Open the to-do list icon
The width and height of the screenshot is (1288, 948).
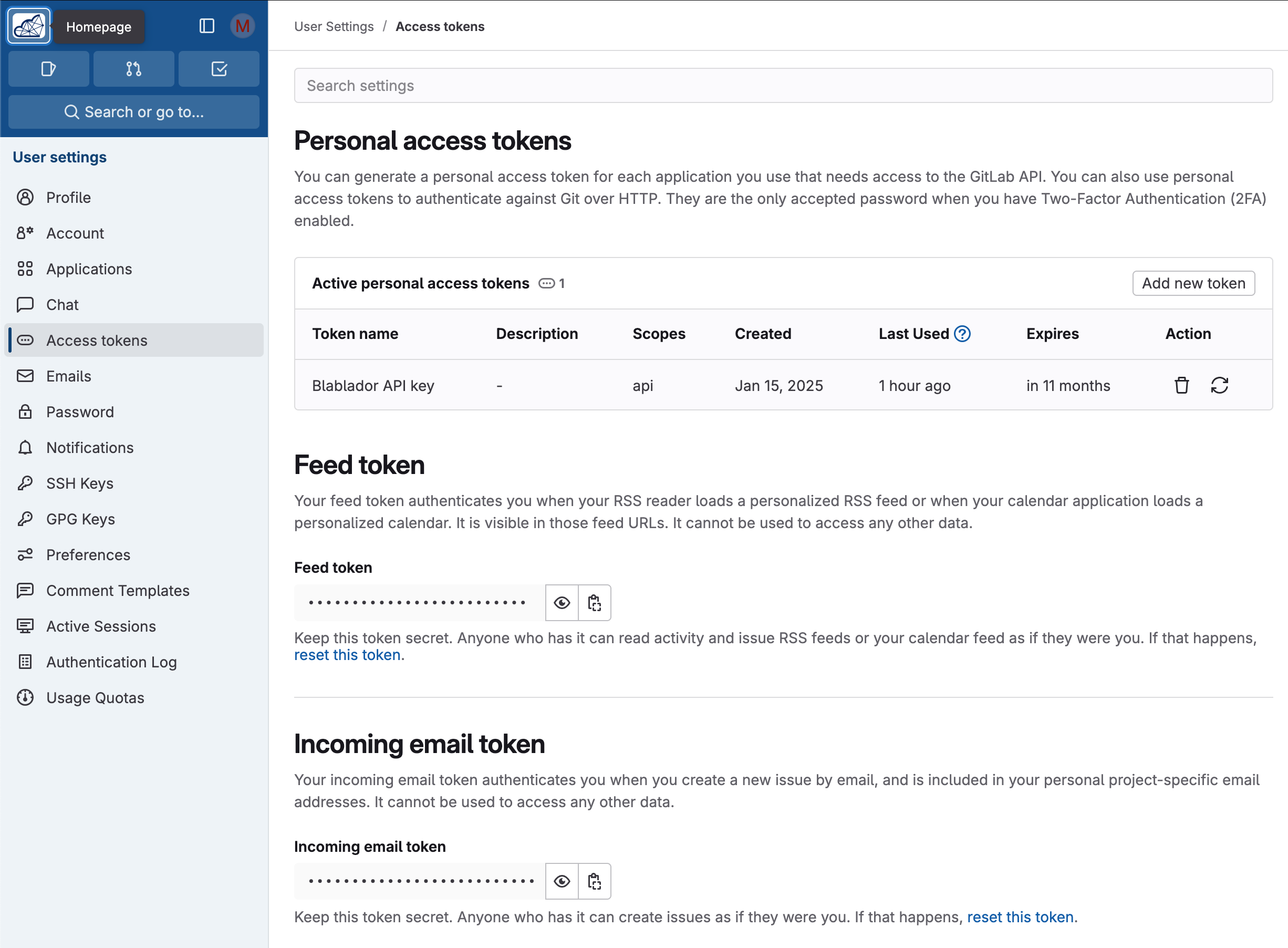pyautogui.click(x=219, y=69)
